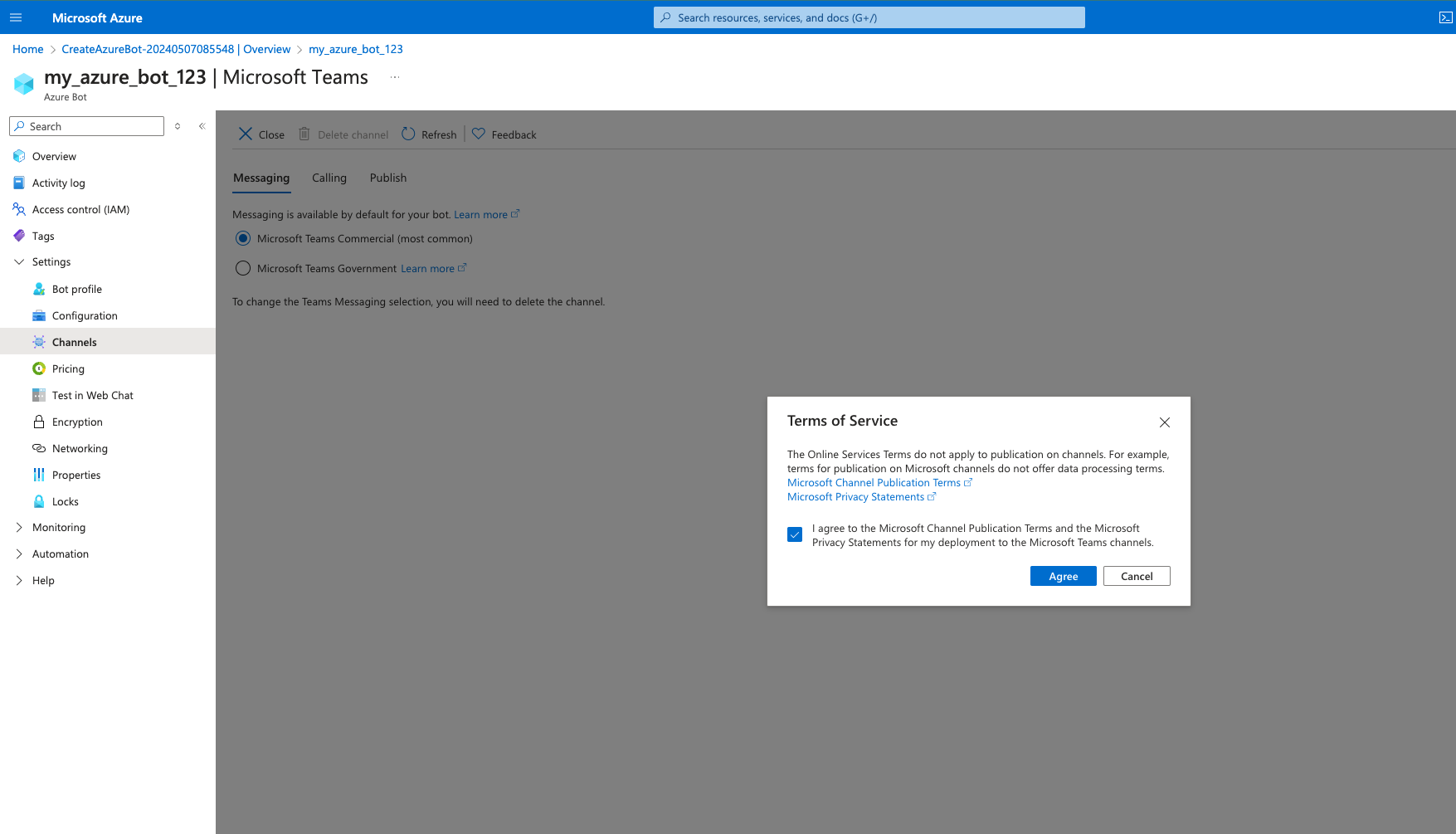Screen dimensions: 1456x834
Task: Switch to the Messaging tab
Action: click(261, 178)
